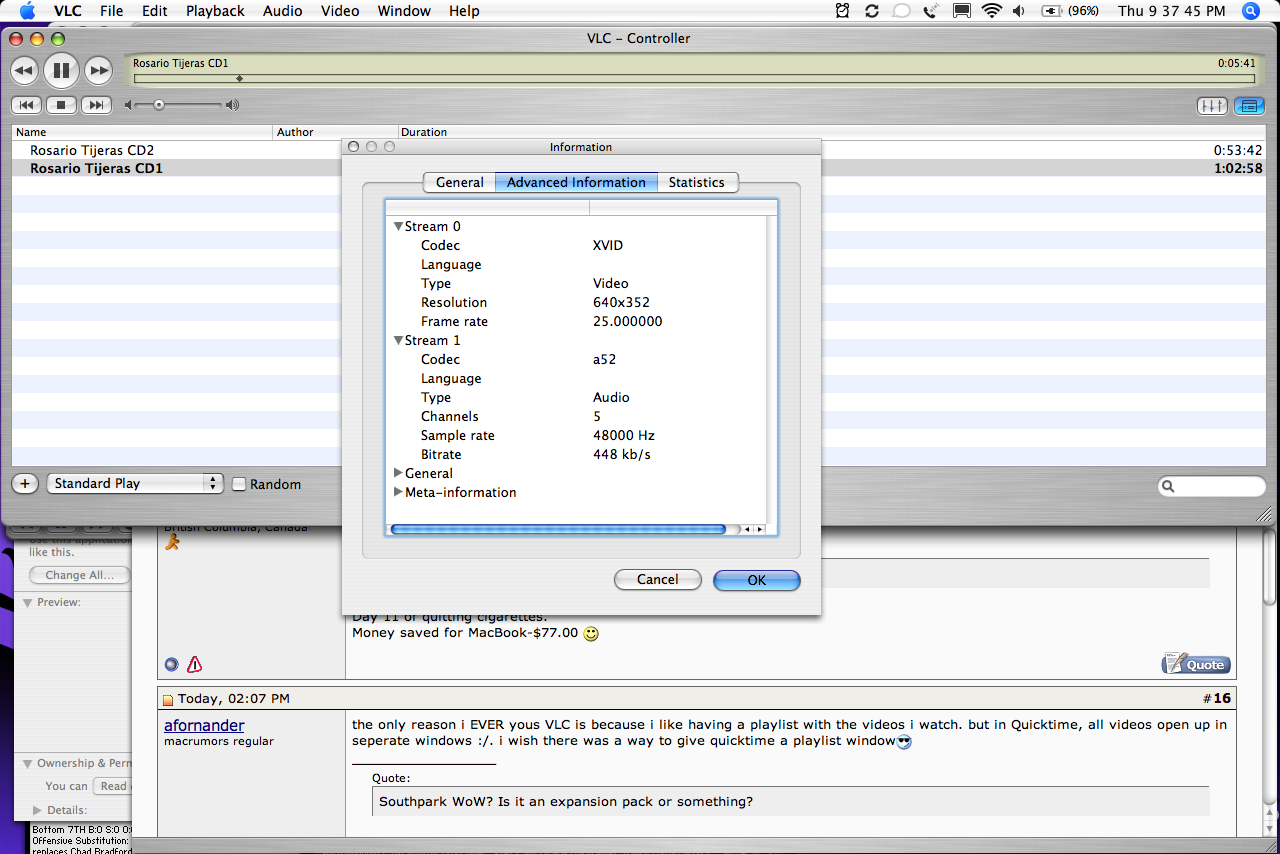The width and height of the screenshot is (1280, 854).
Task: Collapse the Stream 1 tree node
Action: [x=398, y=341]
